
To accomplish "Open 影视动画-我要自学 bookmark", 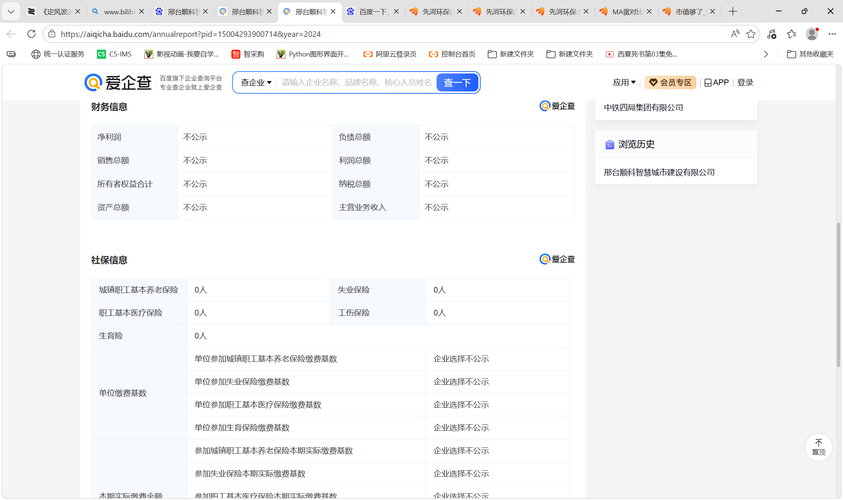I will coord(182,54).
